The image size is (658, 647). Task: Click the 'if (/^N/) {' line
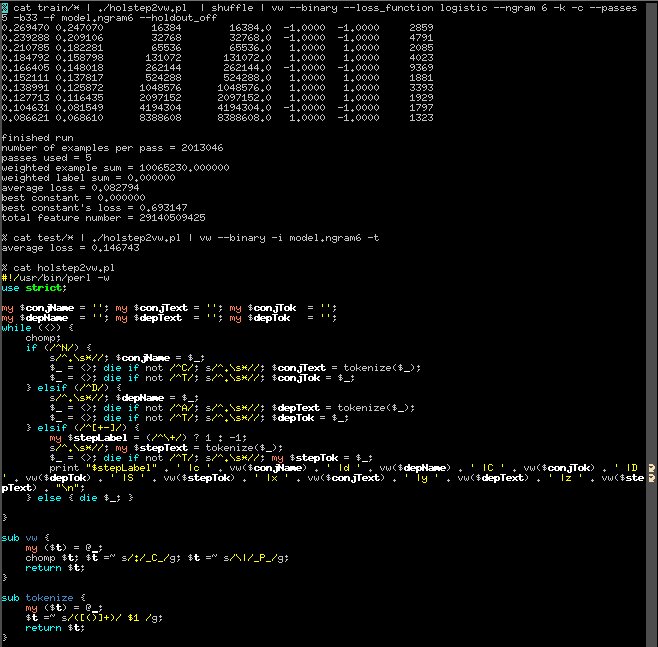[58, 348]
